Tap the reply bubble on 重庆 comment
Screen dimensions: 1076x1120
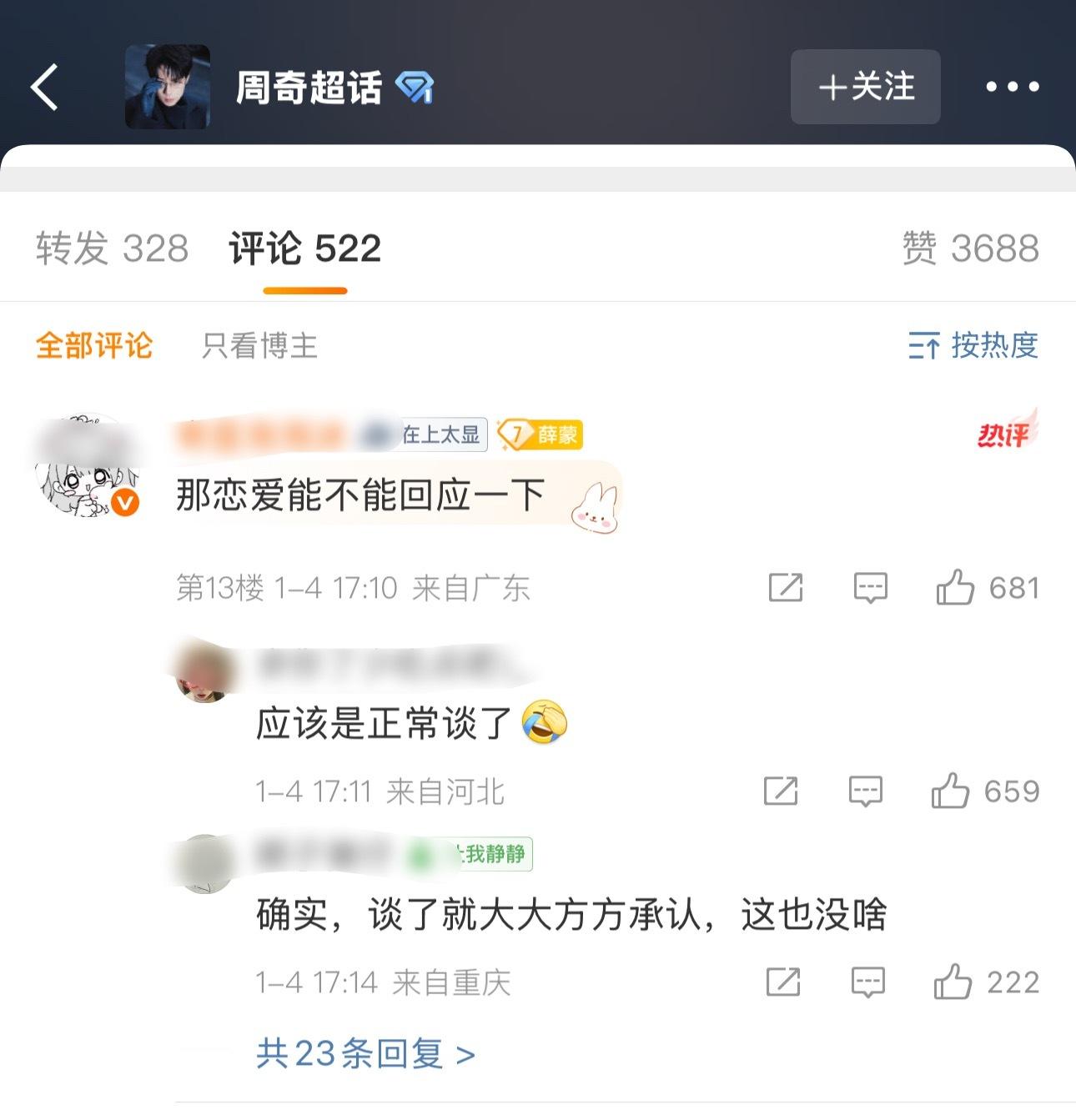click(867, 982)
